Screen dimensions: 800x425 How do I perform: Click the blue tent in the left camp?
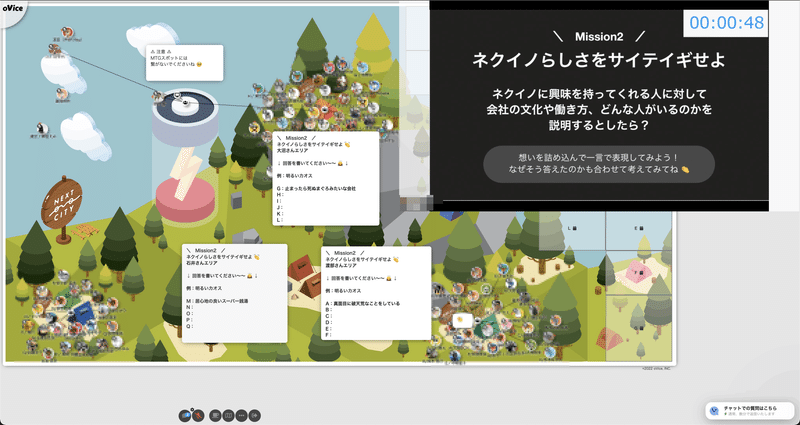[83, 312]
